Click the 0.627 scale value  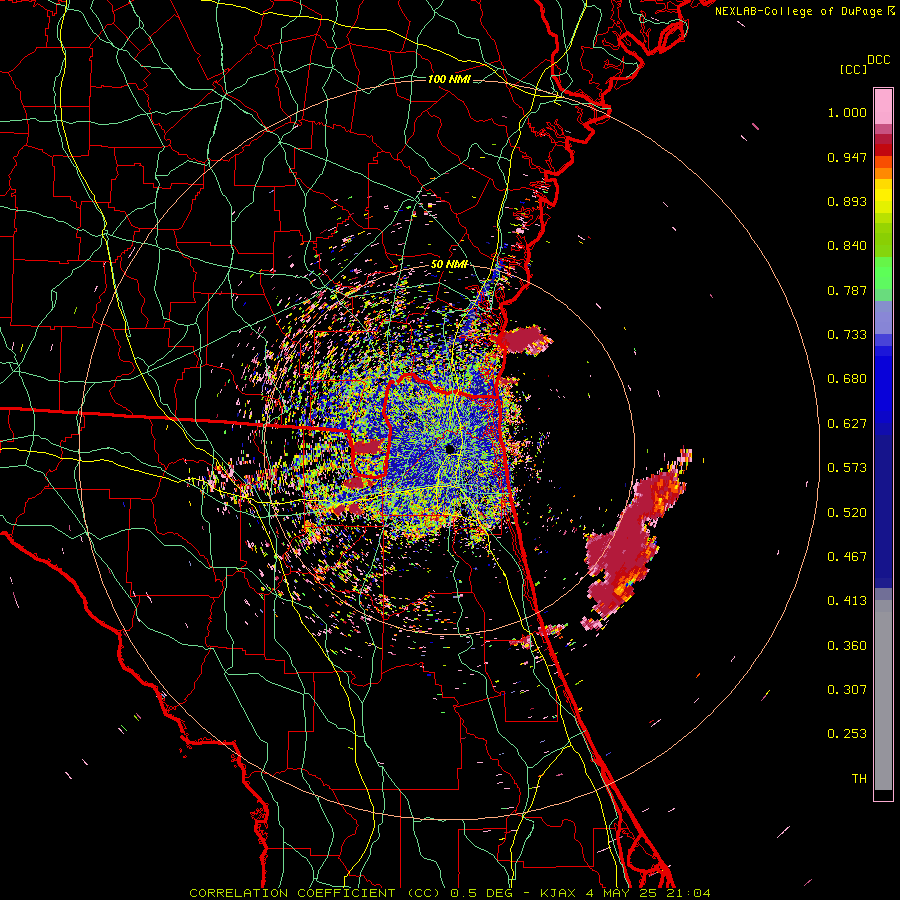(847, 424)
